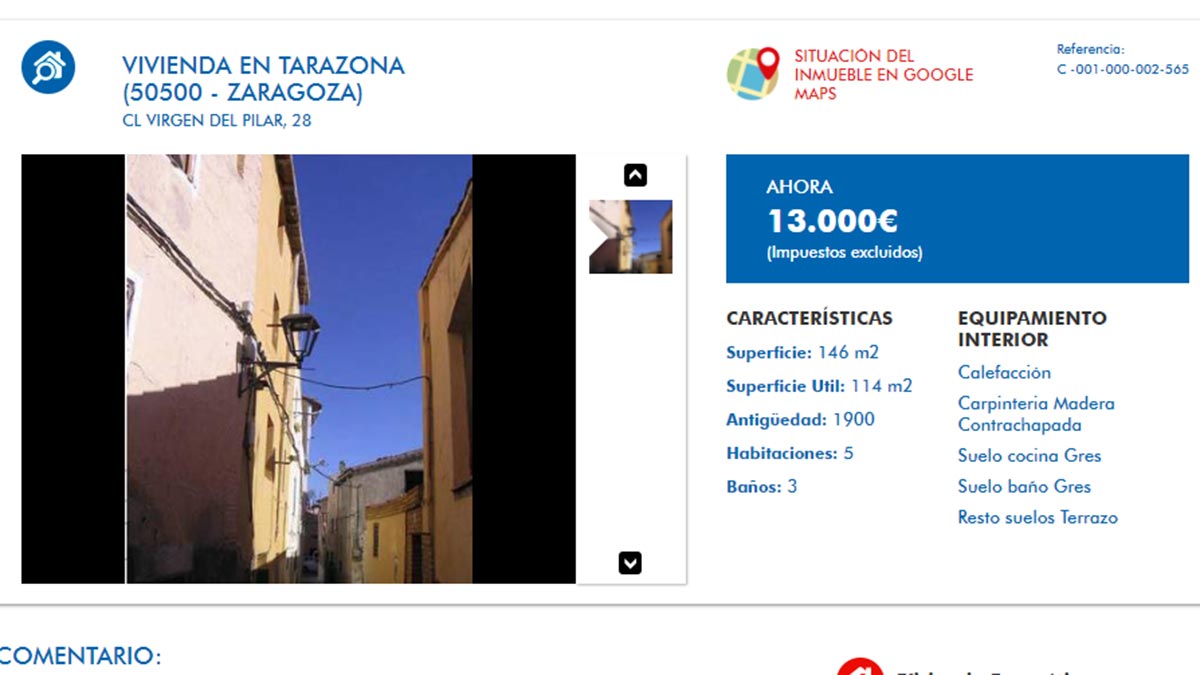Click the 13.000€ price banner
This screenshot has width=1200, height=675.
957,218
